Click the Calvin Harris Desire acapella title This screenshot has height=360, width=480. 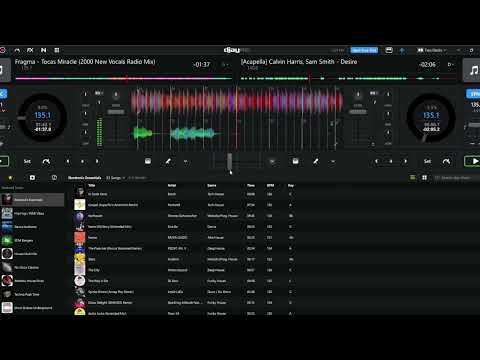[299, 62]
